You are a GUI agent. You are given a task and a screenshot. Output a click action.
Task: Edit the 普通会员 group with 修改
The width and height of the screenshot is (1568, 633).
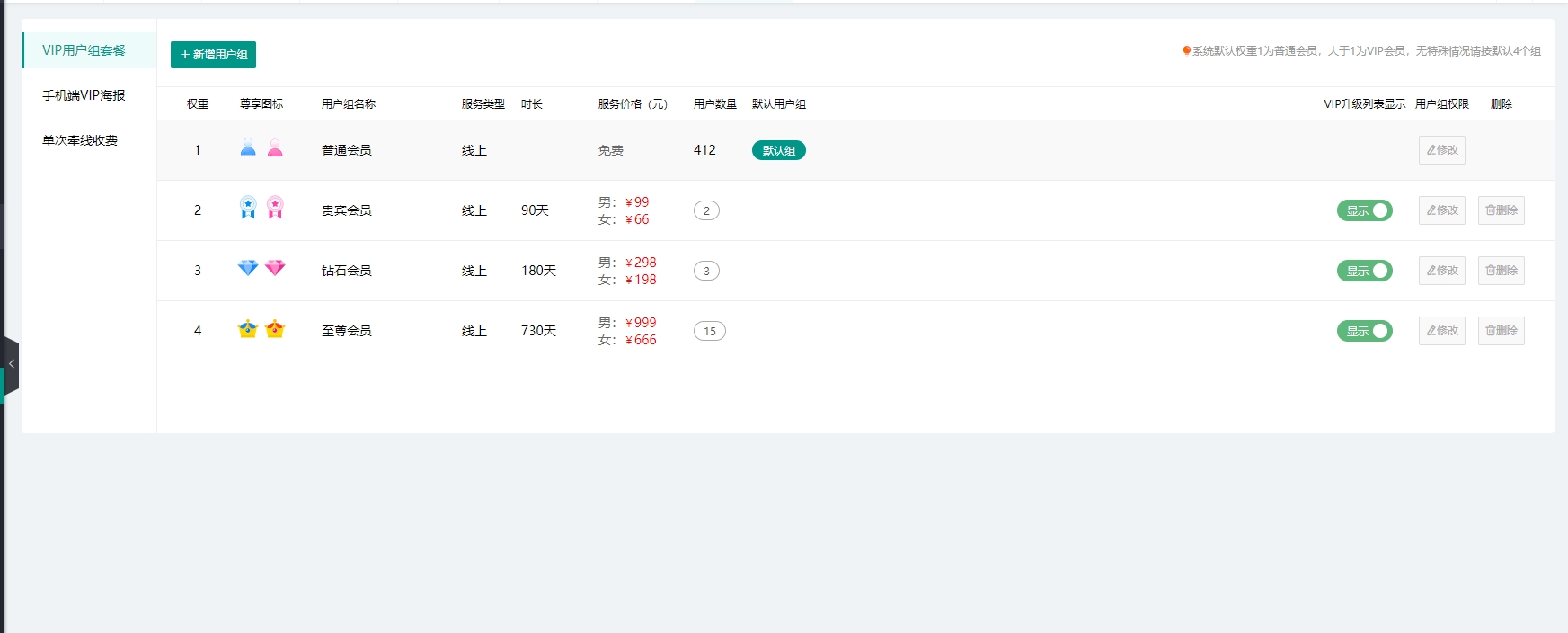1442,150
